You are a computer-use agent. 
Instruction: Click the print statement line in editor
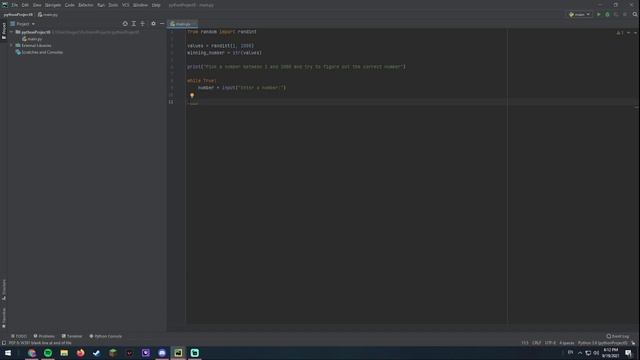click(x=296, y=67)
